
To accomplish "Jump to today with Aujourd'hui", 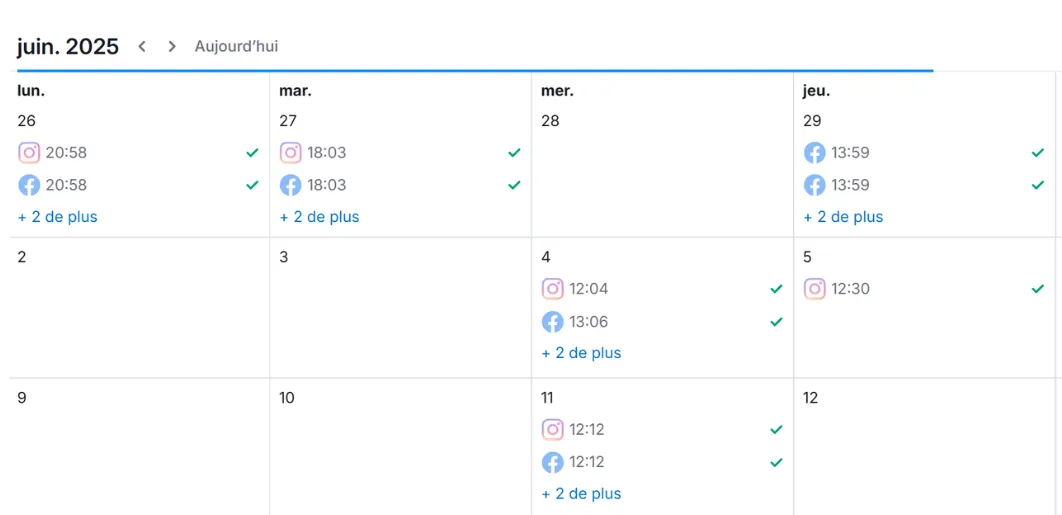I will pyautogui.click(x=236, y=46).
